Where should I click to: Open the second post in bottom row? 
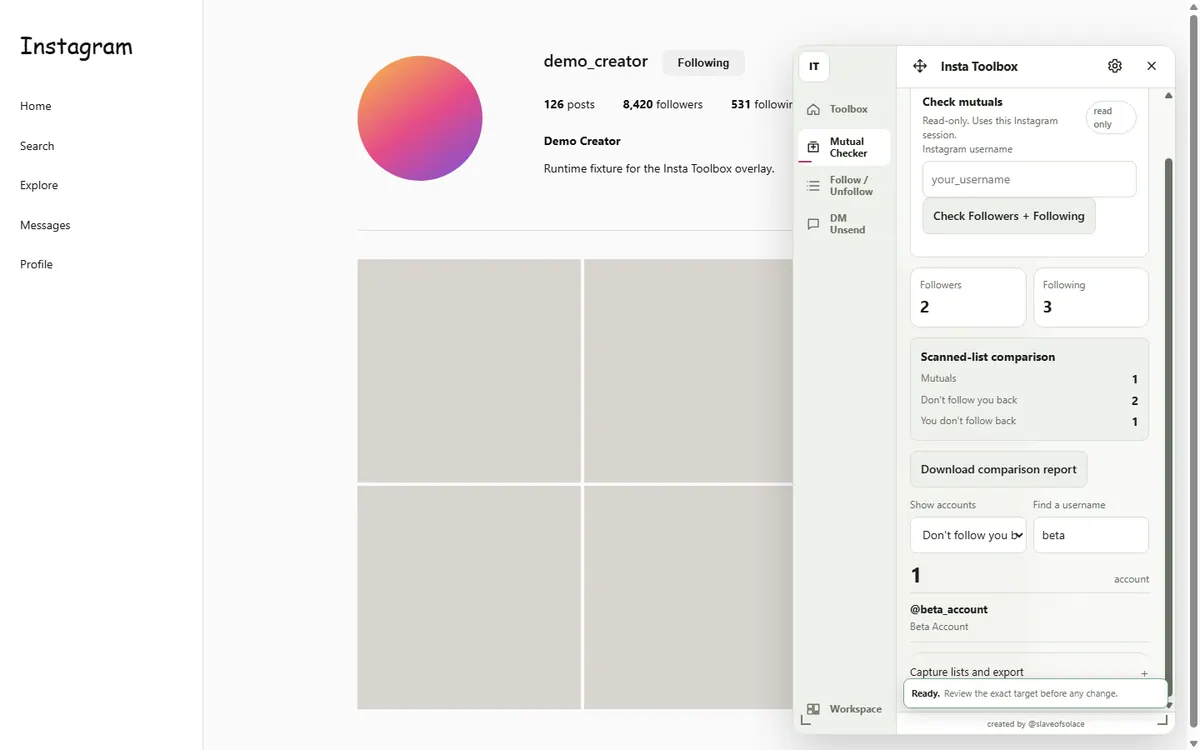coord(688,597)
